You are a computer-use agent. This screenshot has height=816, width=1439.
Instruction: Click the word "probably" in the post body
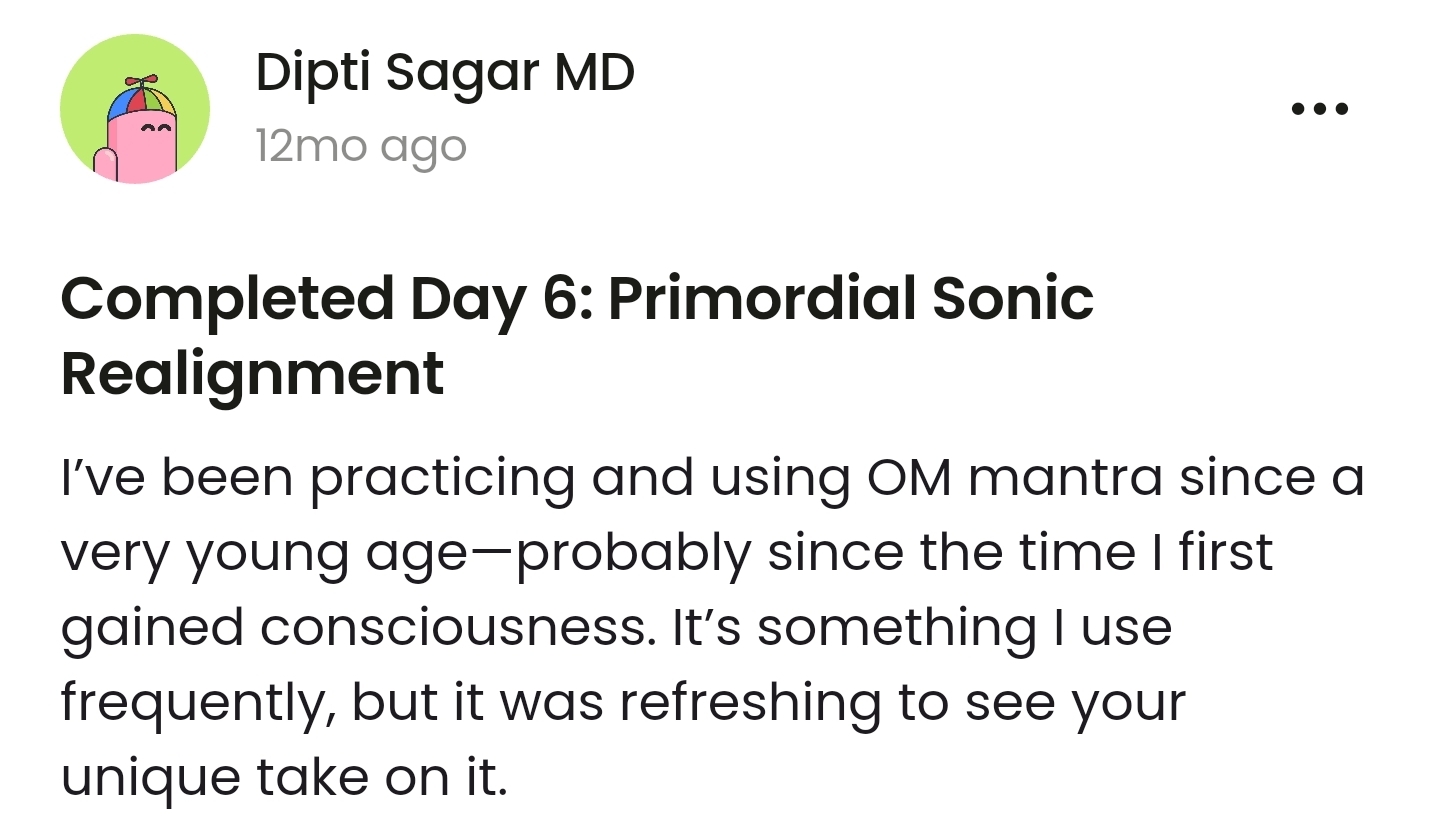633,553
